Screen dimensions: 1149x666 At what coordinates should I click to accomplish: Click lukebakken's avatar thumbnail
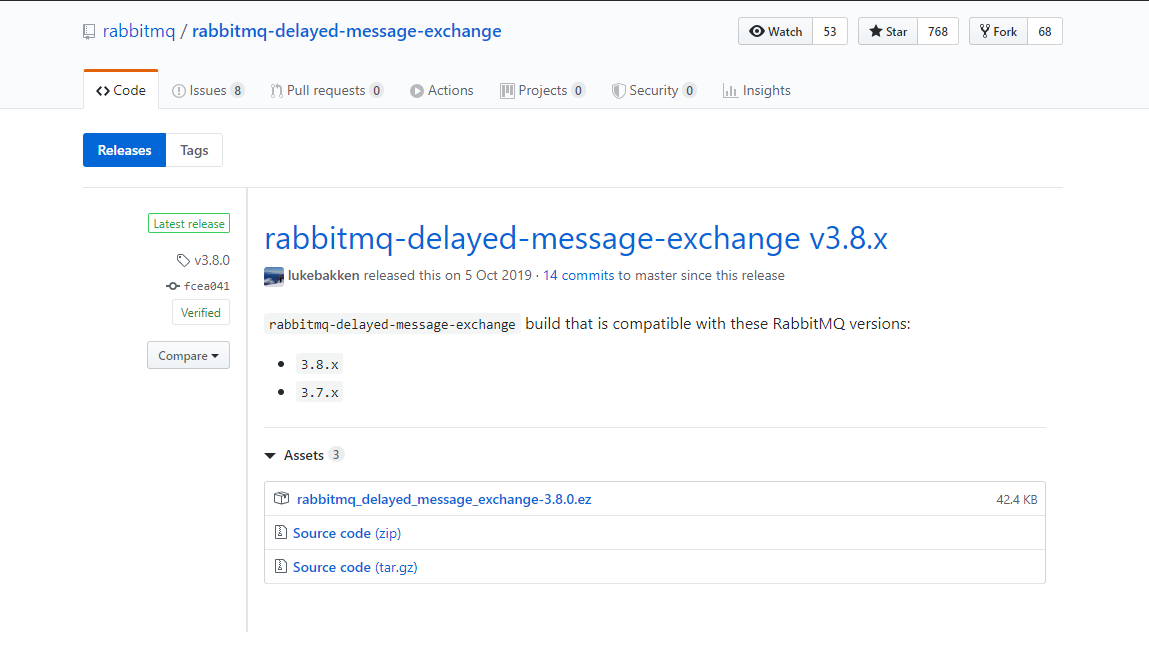point(273,276)
